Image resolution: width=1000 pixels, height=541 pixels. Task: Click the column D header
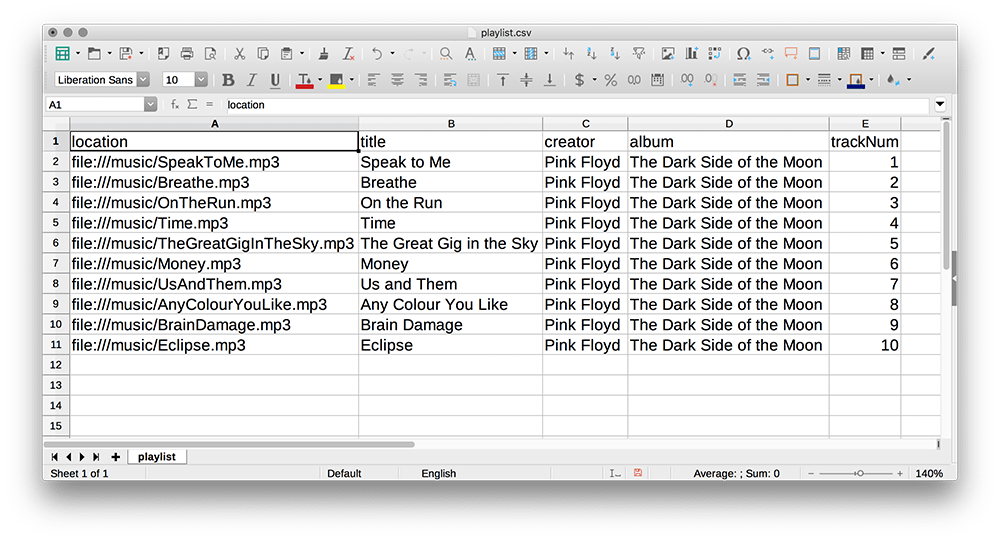pyautogui.click(x=728, y=124)
